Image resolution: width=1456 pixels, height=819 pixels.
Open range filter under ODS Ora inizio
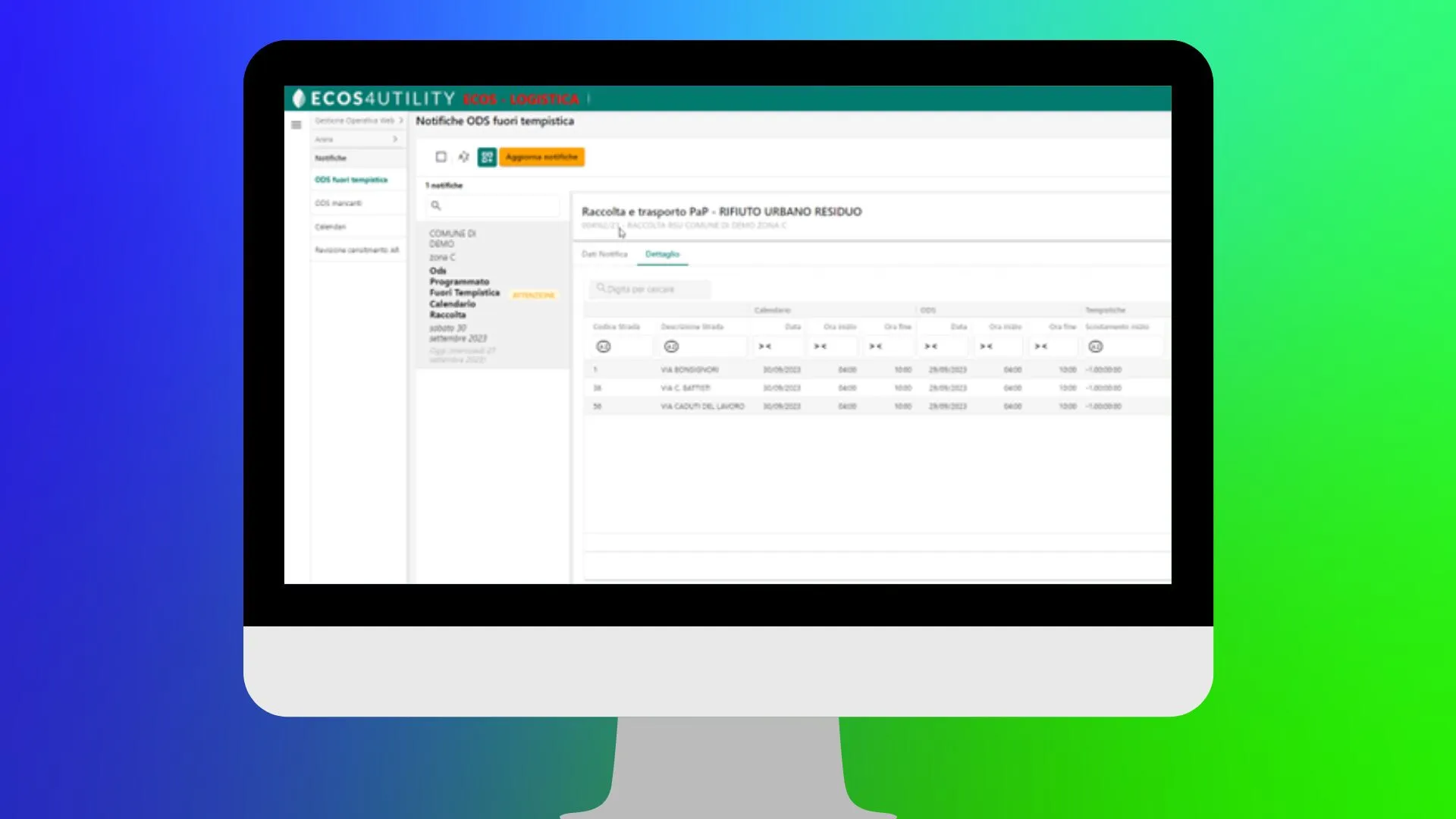986,347
